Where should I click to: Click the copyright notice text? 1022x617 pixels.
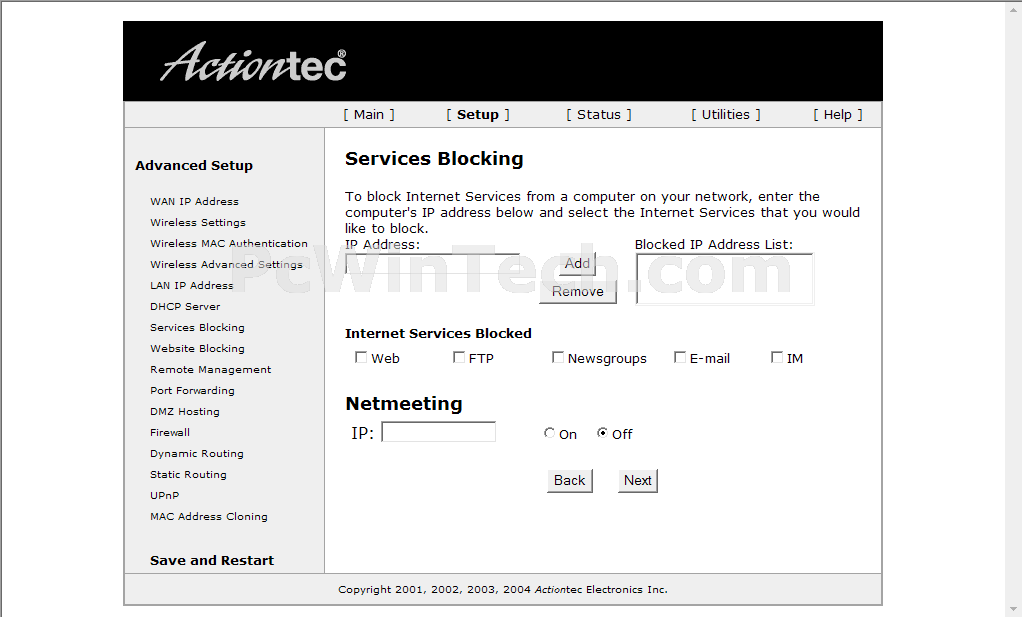(x=503, y=590)
